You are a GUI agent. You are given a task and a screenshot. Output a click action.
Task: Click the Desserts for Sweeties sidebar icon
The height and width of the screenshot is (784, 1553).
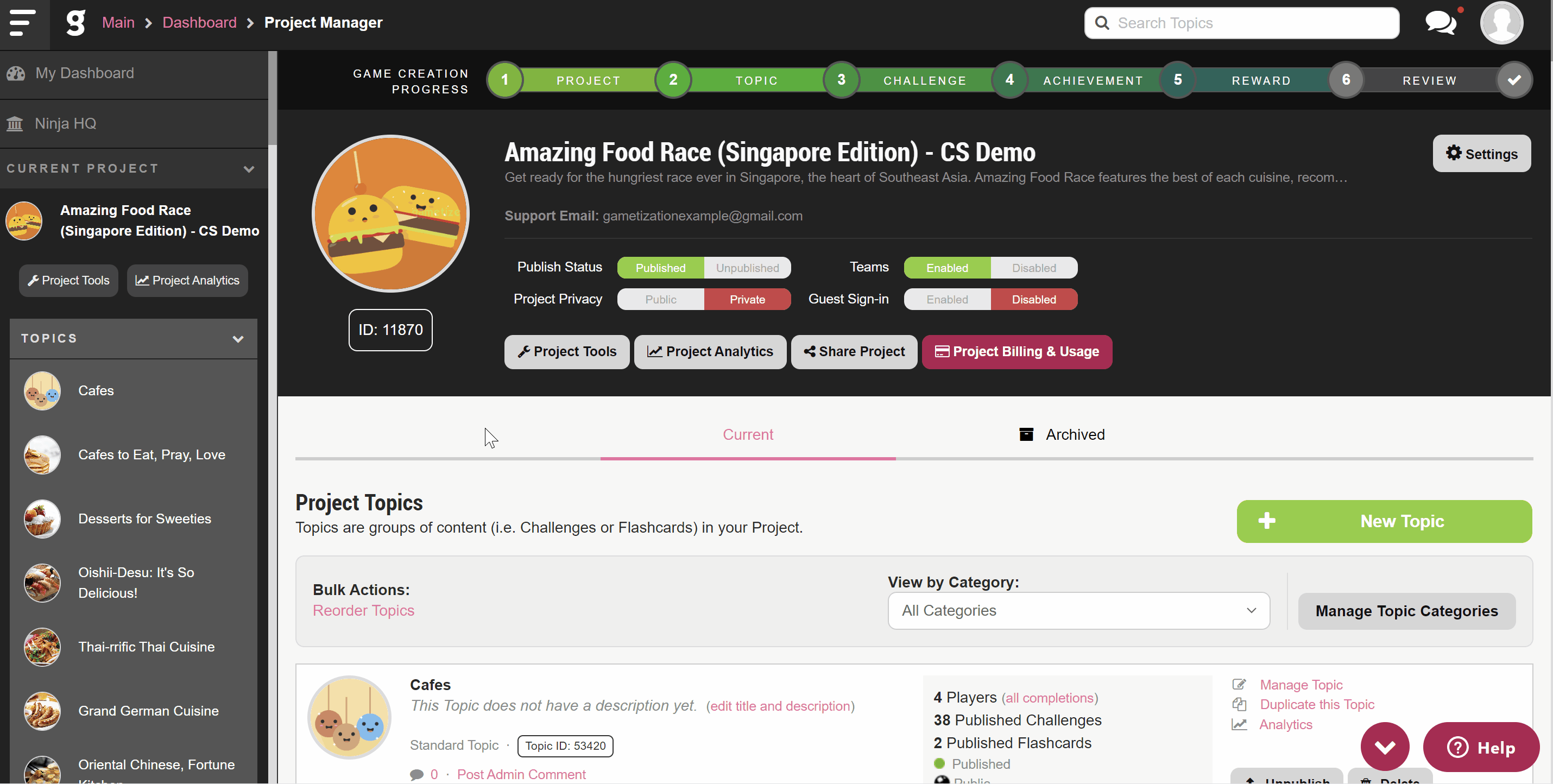(42, 519)
